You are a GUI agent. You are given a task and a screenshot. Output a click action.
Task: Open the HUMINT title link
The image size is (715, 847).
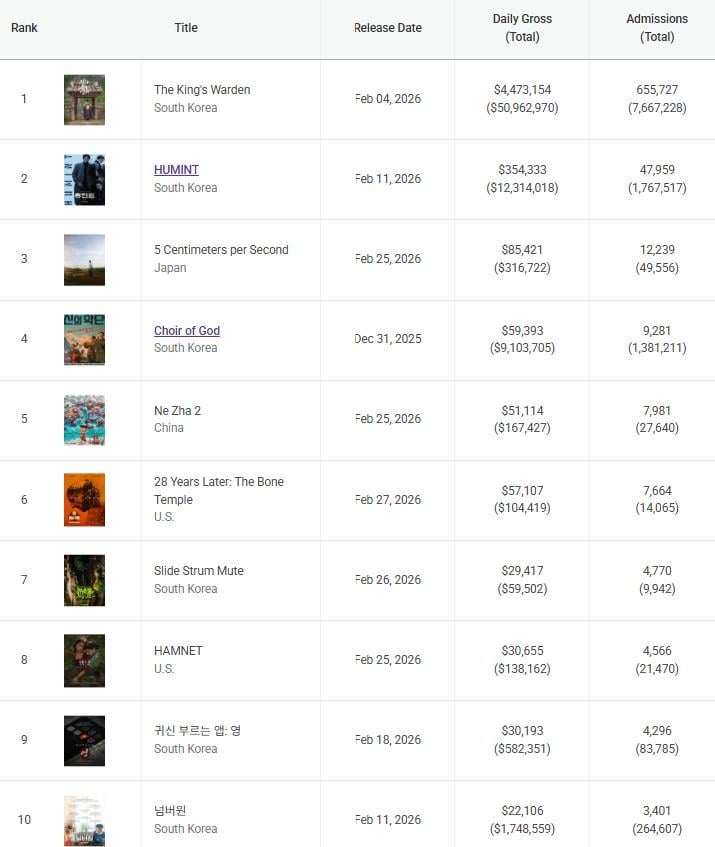pos(176,170)
